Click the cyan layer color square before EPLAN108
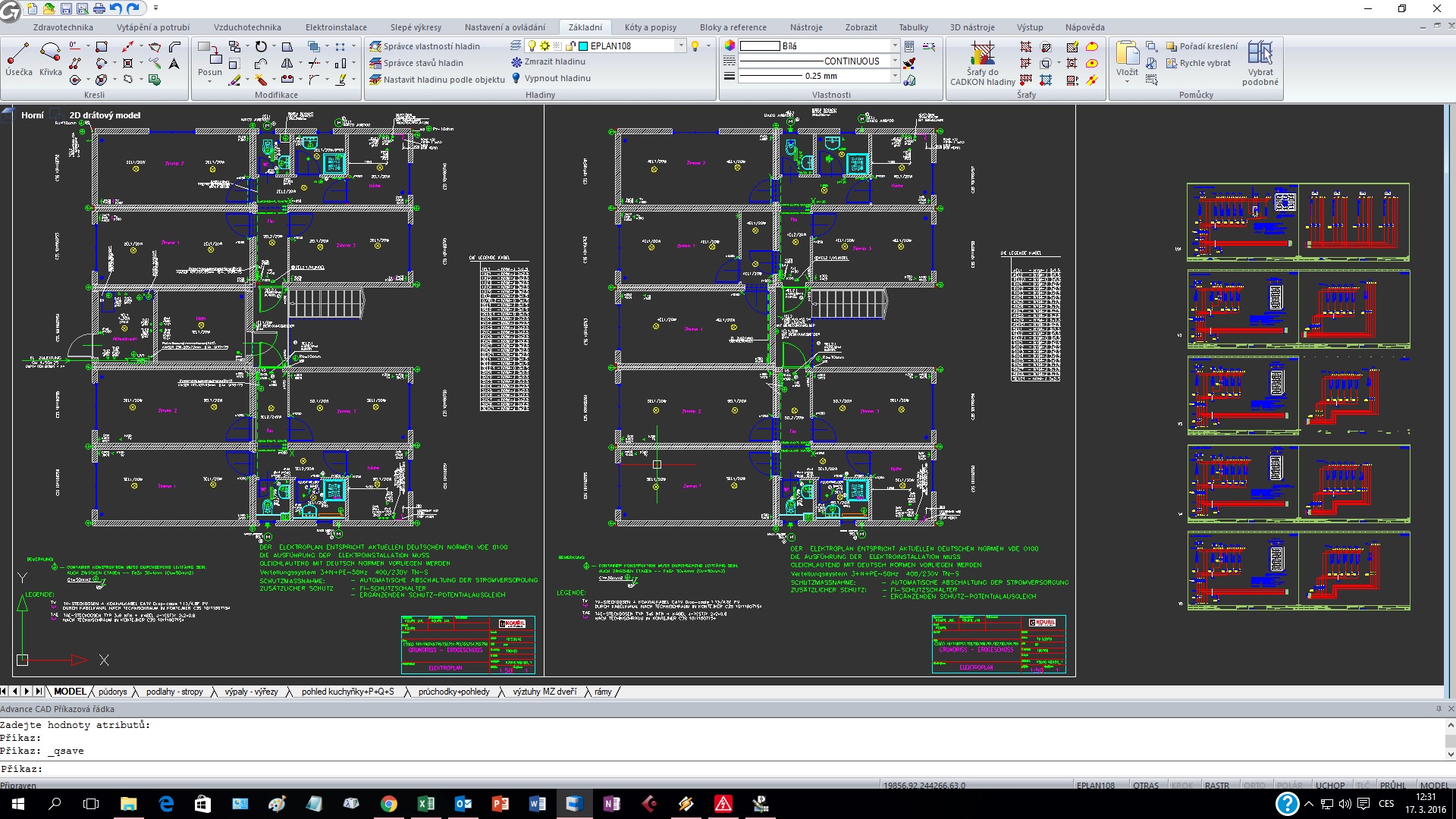This screenshot has height=819, width=1456. click(x=583, y=45)
